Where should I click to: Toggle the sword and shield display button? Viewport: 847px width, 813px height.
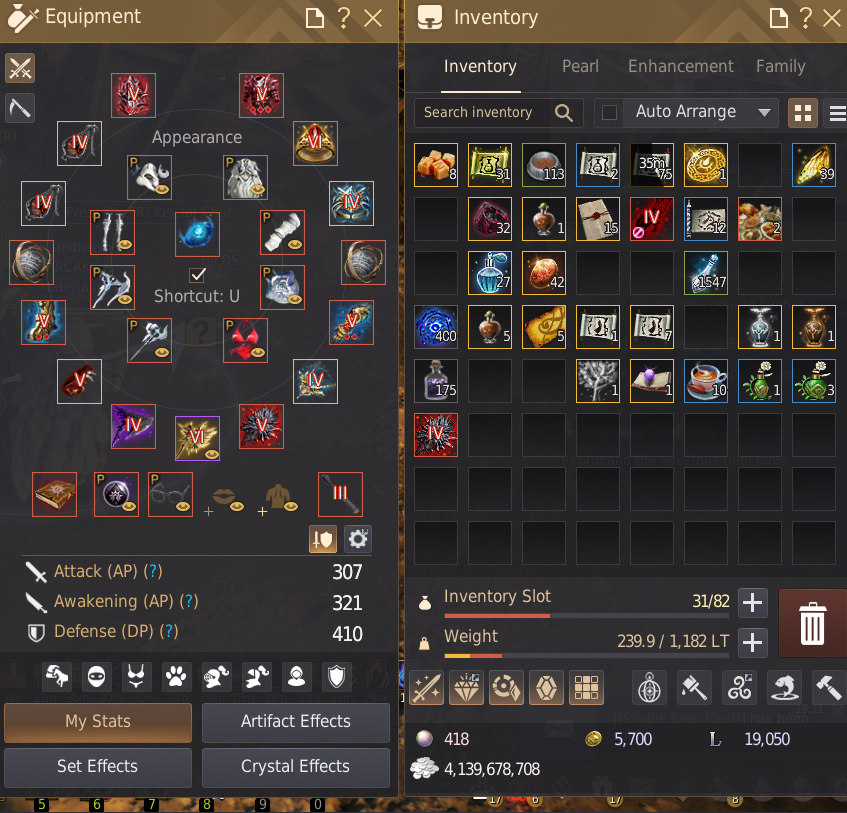322,539
